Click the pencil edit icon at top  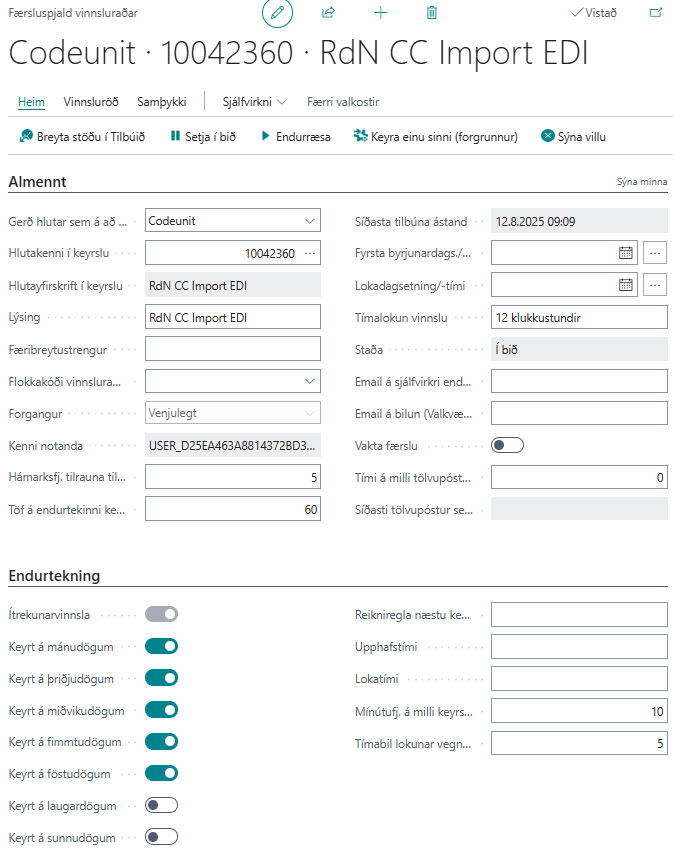277,13
